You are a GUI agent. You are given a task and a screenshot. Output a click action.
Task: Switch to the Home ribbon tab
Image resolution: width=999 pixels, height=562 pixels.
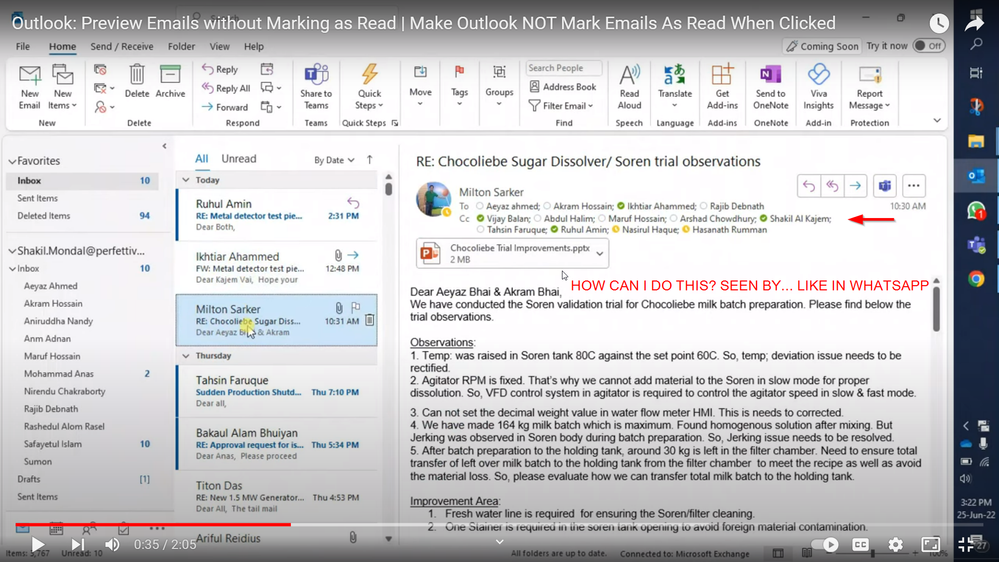tap(62, 47)
